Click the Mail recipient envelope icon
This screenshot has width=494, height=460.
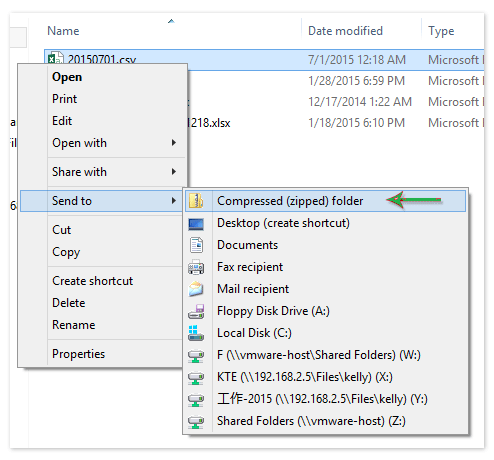(x=196, y=289)
